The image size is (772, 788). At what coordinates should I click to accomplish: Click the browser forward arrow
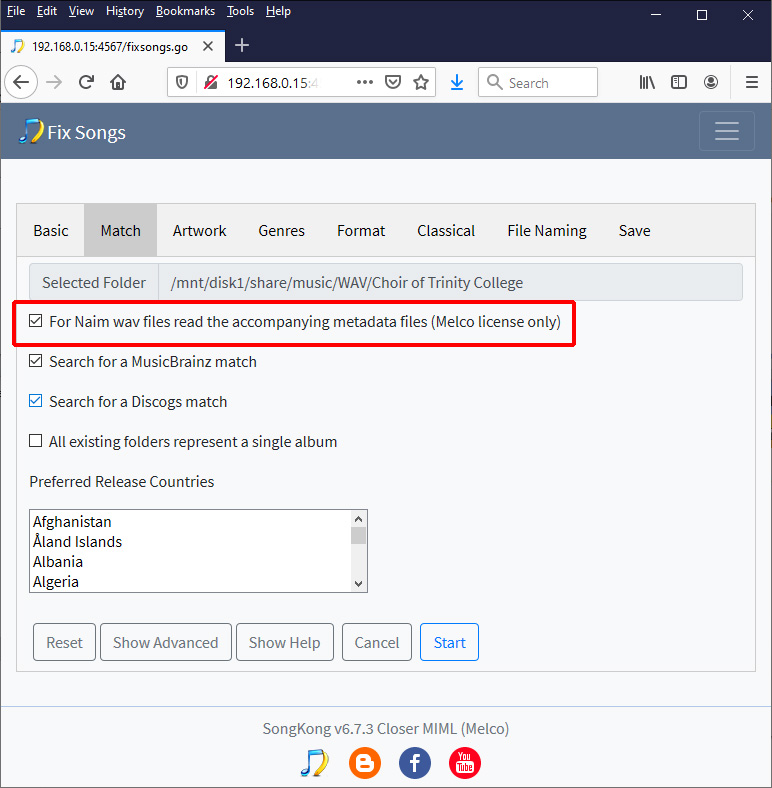[54, 82]
